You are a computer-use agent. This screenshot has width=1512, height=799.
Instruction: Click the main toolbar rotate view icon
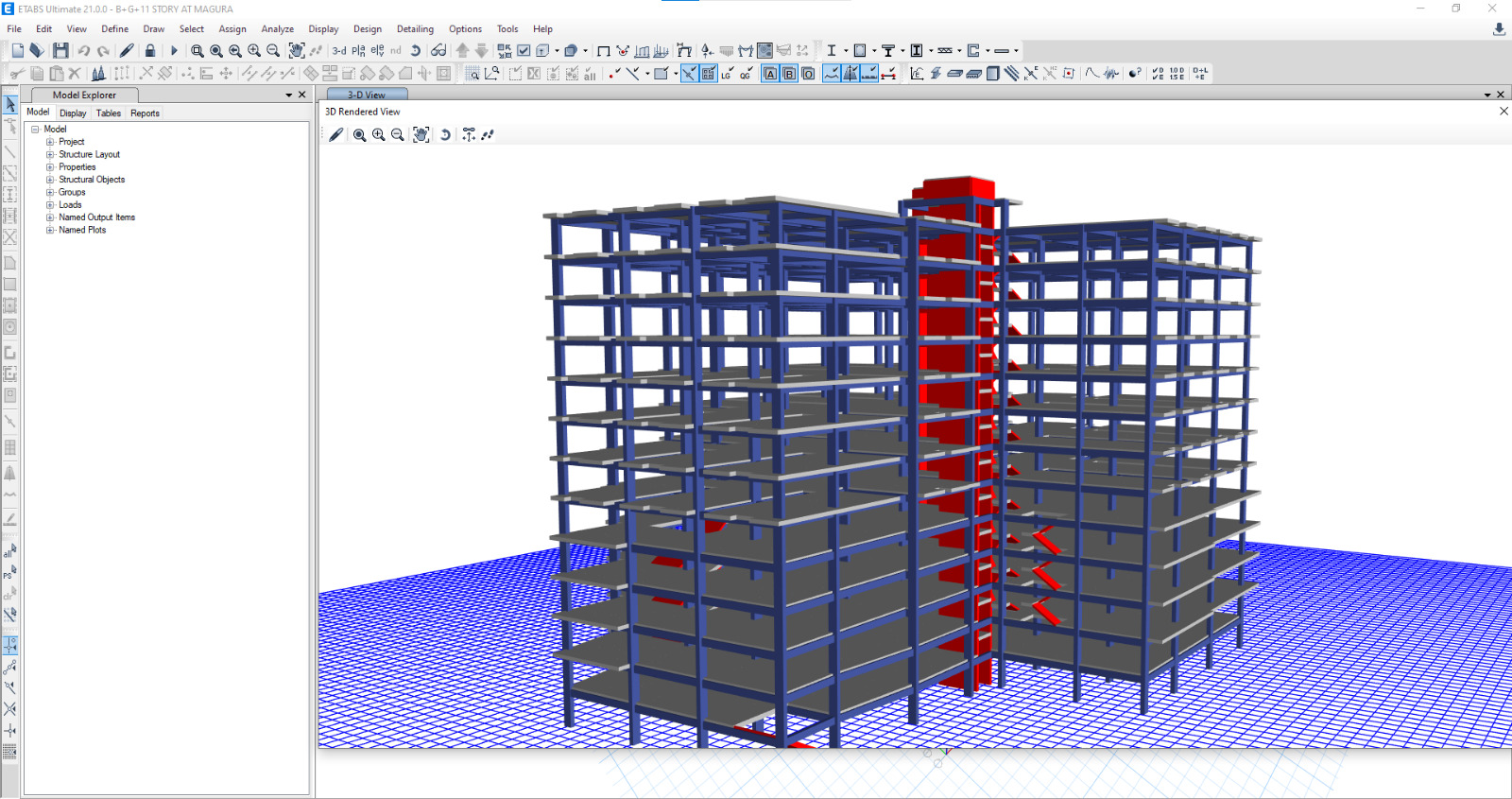pos(415,51)
